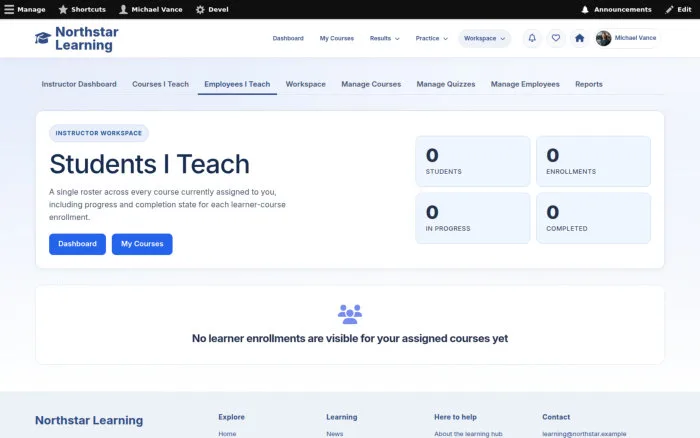The image size is (700, 438).
Task: Switch to Courses I Teach tab
Action: pyautogui.click(x=160, y=84)
